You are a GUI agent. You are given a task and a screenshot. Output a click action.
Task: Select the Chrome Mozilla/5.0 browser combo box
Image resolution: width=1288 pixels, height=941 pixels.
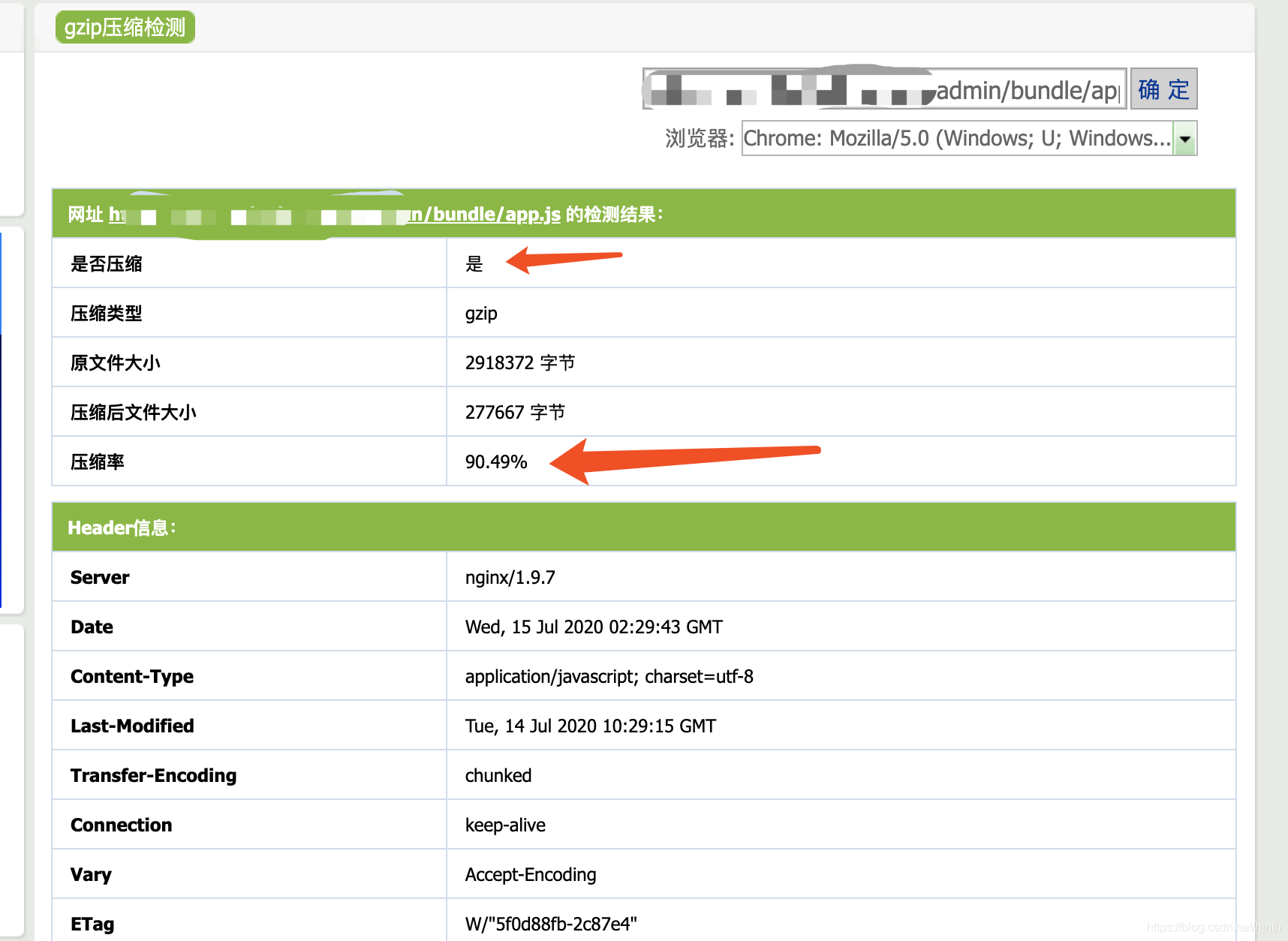(x=969, y=139)
